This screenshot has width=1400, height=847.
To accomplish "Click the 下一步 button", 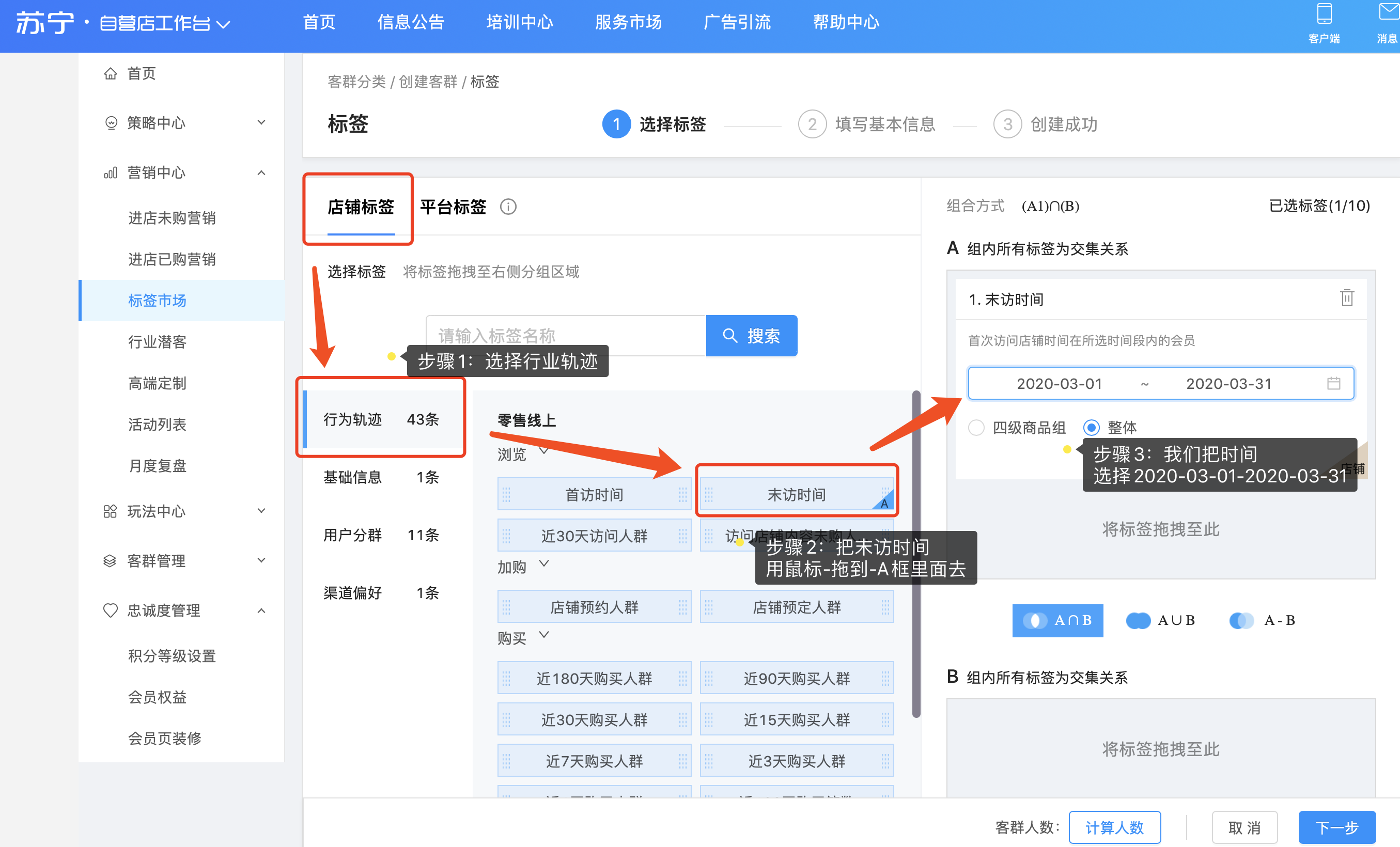I will pos(1336,827).
